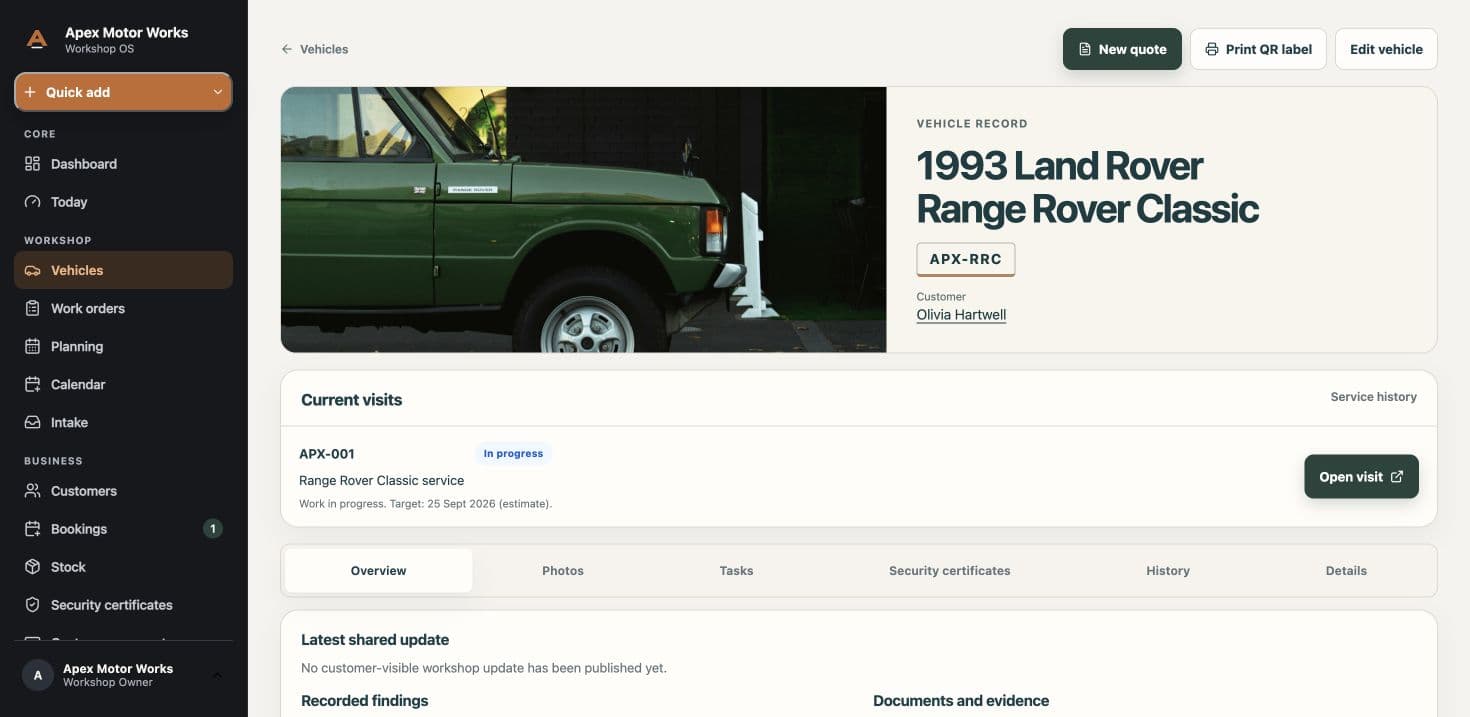The image size is (1470, 717).
Task: Click the In progress status badge
Action: coord(513,454)
